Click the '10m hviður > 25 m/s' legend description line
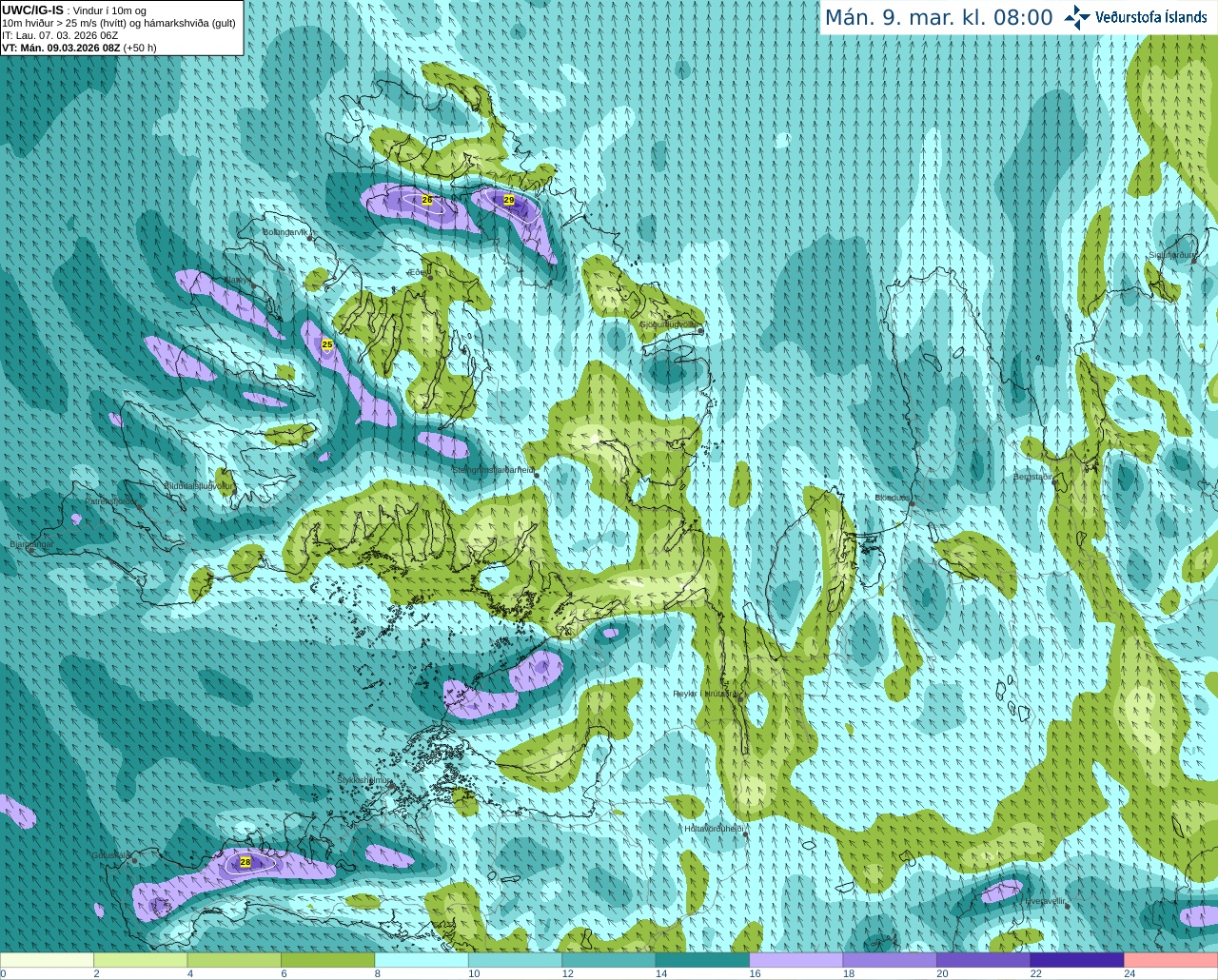Screen dimensions: 1218x980 (x=119, y=23)
